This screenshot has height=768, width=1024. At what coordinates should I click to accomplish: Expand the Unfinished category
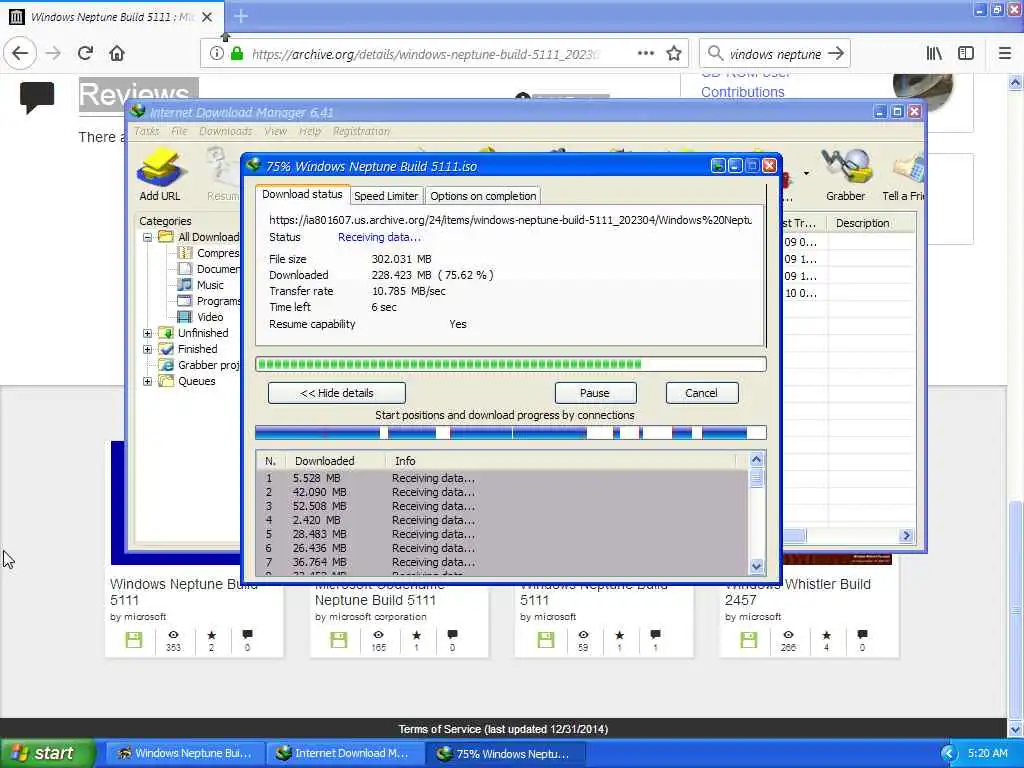point(148,333)
